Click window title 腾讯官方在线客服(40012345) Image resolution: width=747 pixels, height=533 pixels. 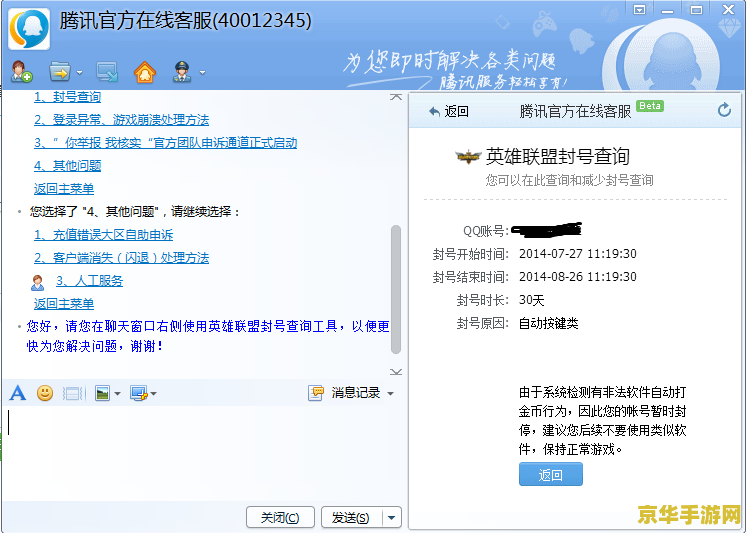click(x=185, y=21)
